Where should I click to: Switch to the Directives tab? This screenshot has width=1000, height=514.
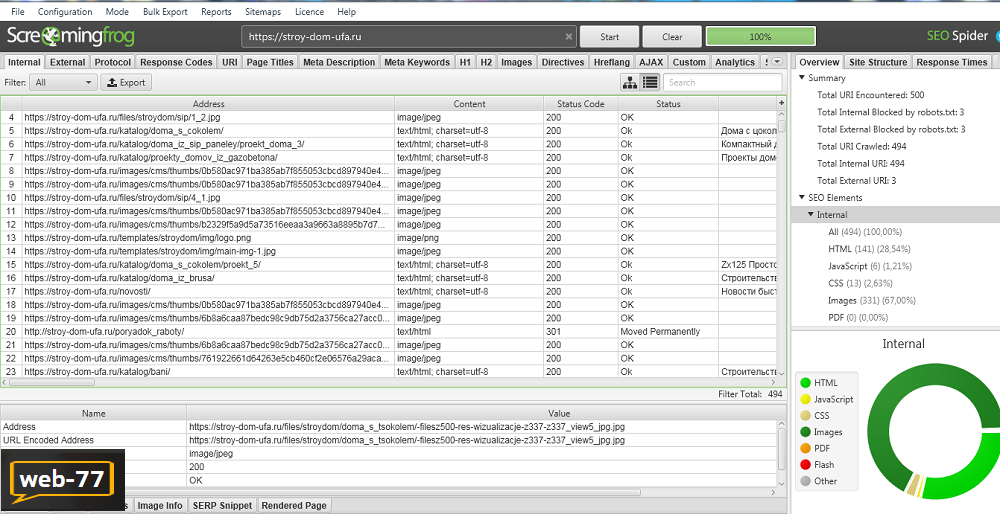tap(562, 62)
